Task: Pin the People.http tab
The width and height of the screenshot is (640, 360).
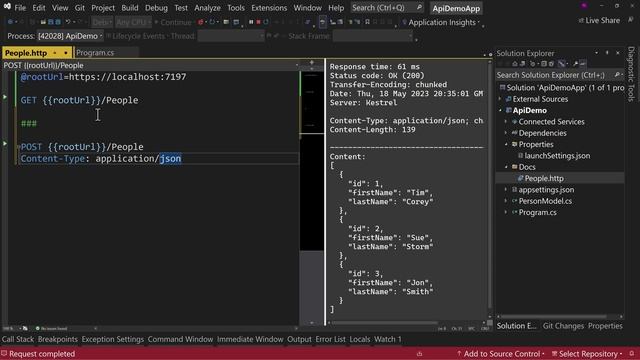Action: point(55,53)
